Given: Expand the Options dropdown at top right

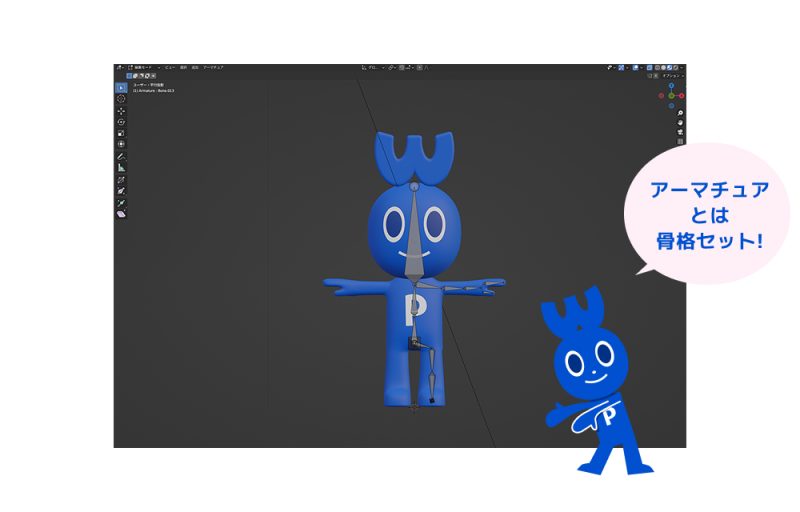Looking at the screenshot, I should tap(672, 76).
